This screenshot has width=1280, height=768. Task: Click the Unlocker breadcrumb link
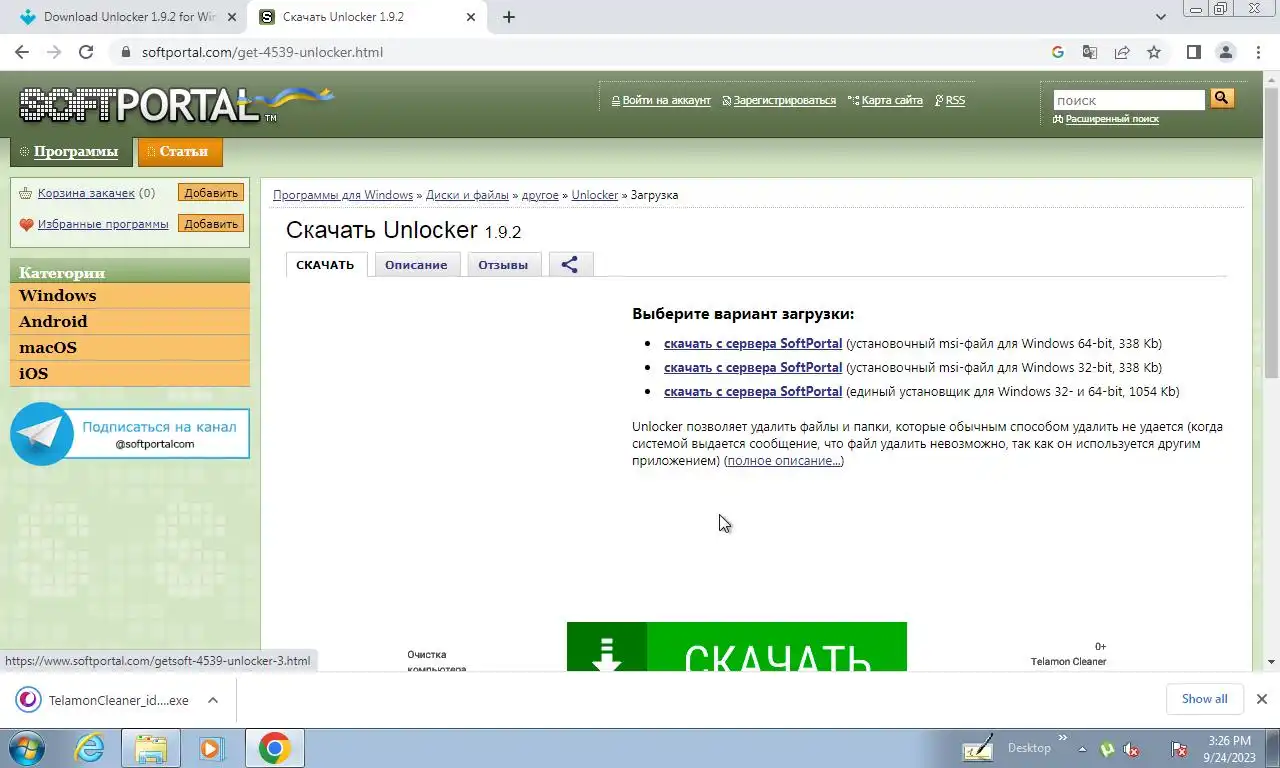point(595,195)
